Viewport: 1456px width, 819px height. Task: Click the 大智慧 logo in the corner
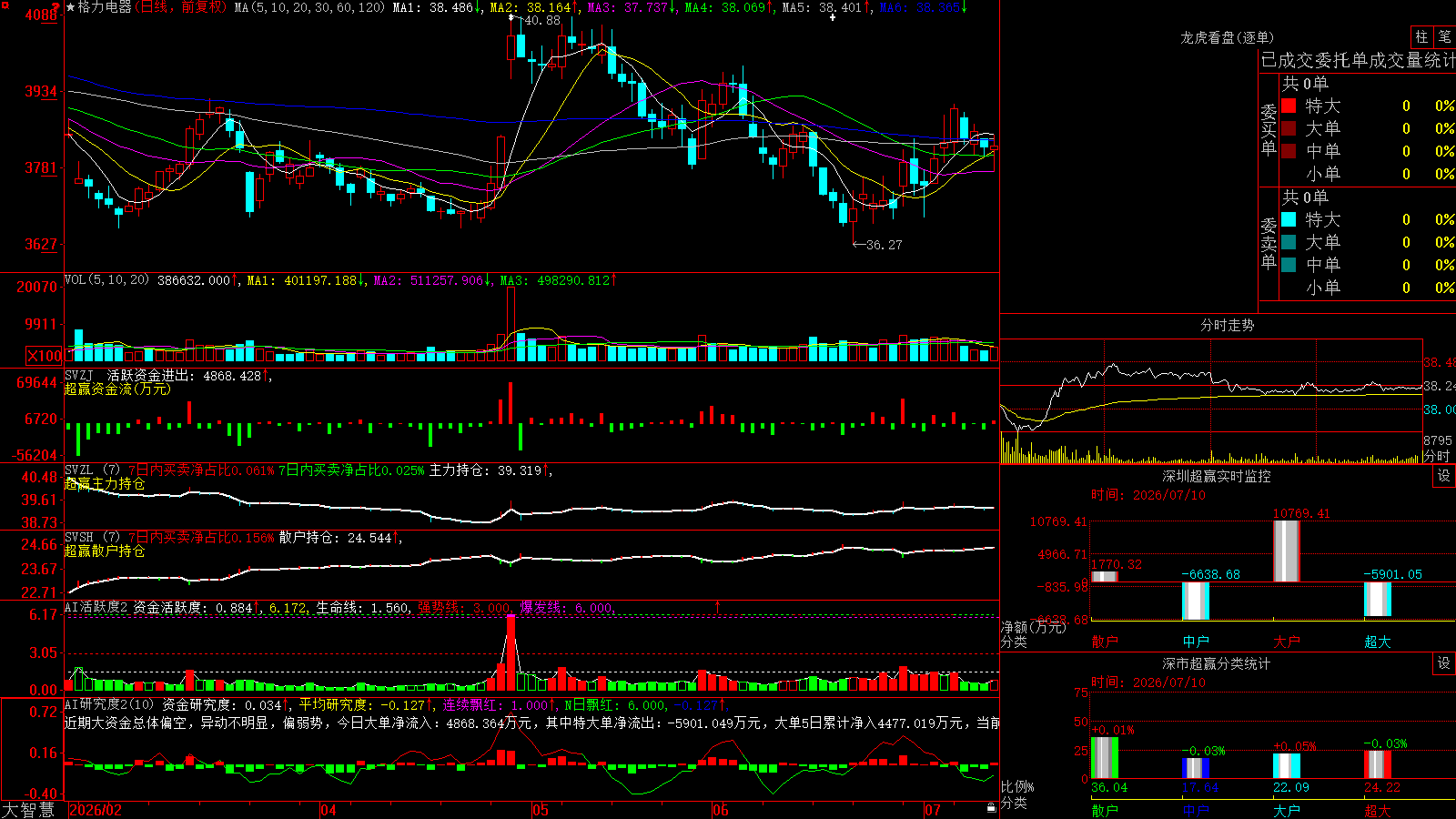pos(28,810)
